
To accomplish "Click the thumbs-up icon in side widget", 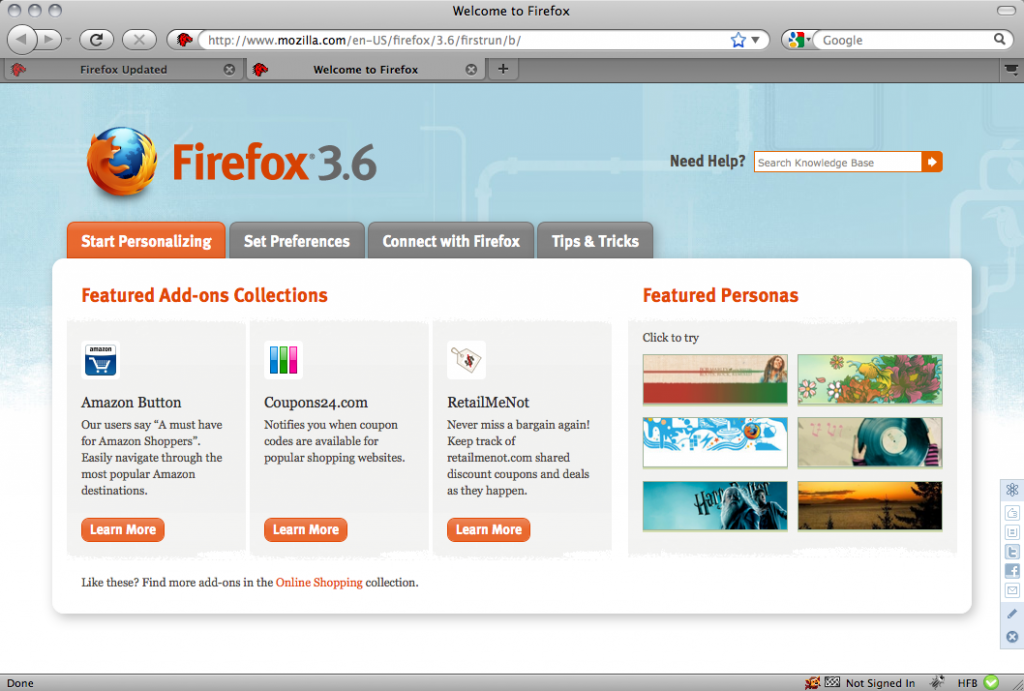I will click(1012, 513).
